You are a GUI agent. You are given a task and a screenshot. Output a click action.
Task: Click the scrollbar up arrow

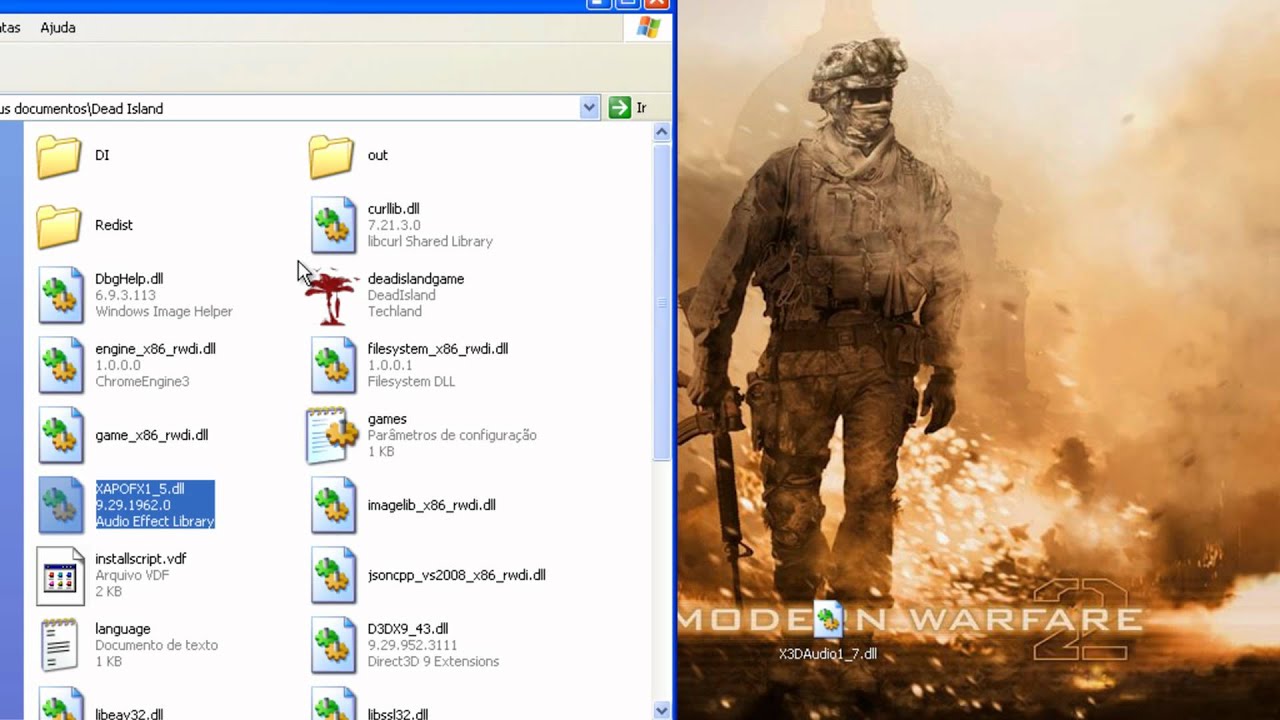661,132
